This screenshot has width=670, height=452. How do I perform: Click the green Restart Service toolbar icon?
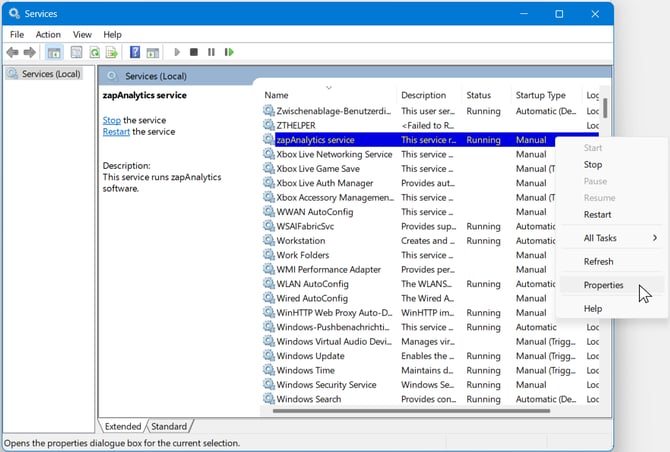[229, 52]
